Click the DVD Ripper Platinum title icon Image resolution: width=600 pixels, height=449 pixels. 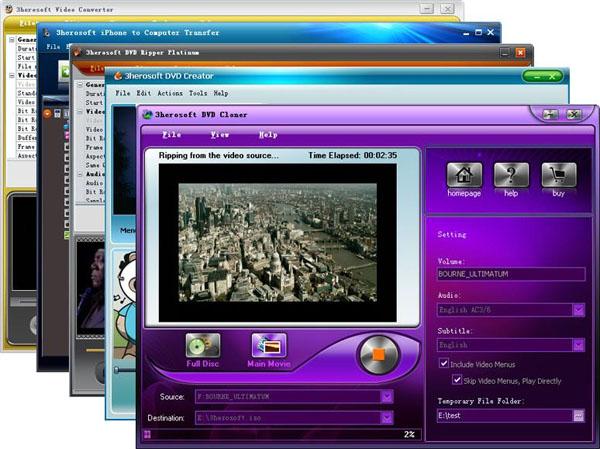[x=77, y=52]
